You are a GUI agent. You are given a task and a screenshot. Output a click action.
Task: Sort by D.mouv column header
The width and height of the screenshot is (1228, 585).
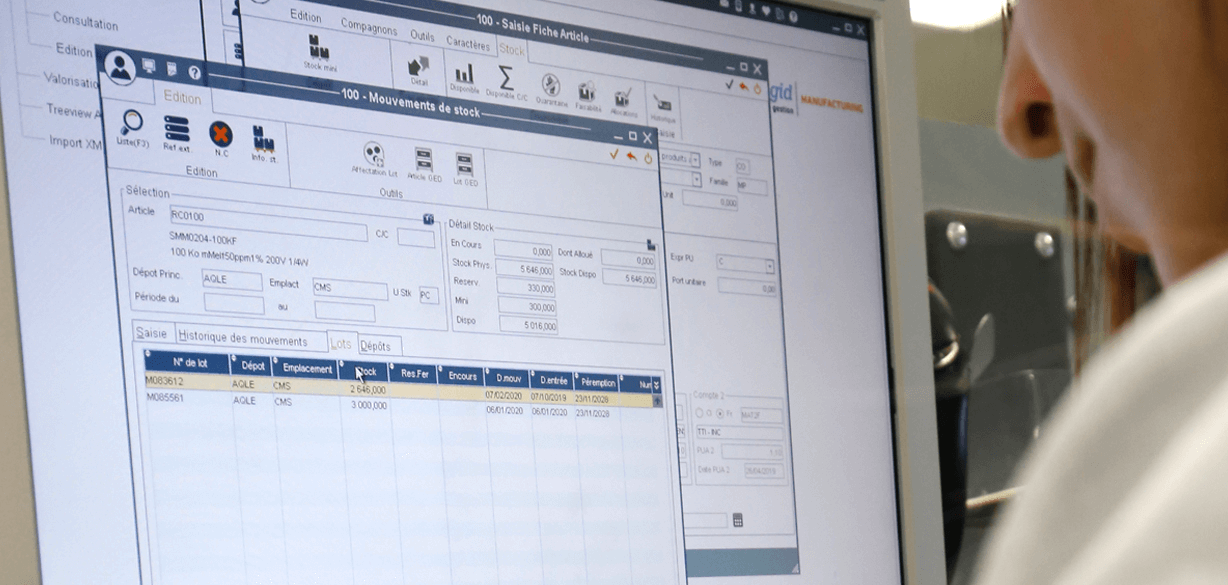tap(510, 379)
